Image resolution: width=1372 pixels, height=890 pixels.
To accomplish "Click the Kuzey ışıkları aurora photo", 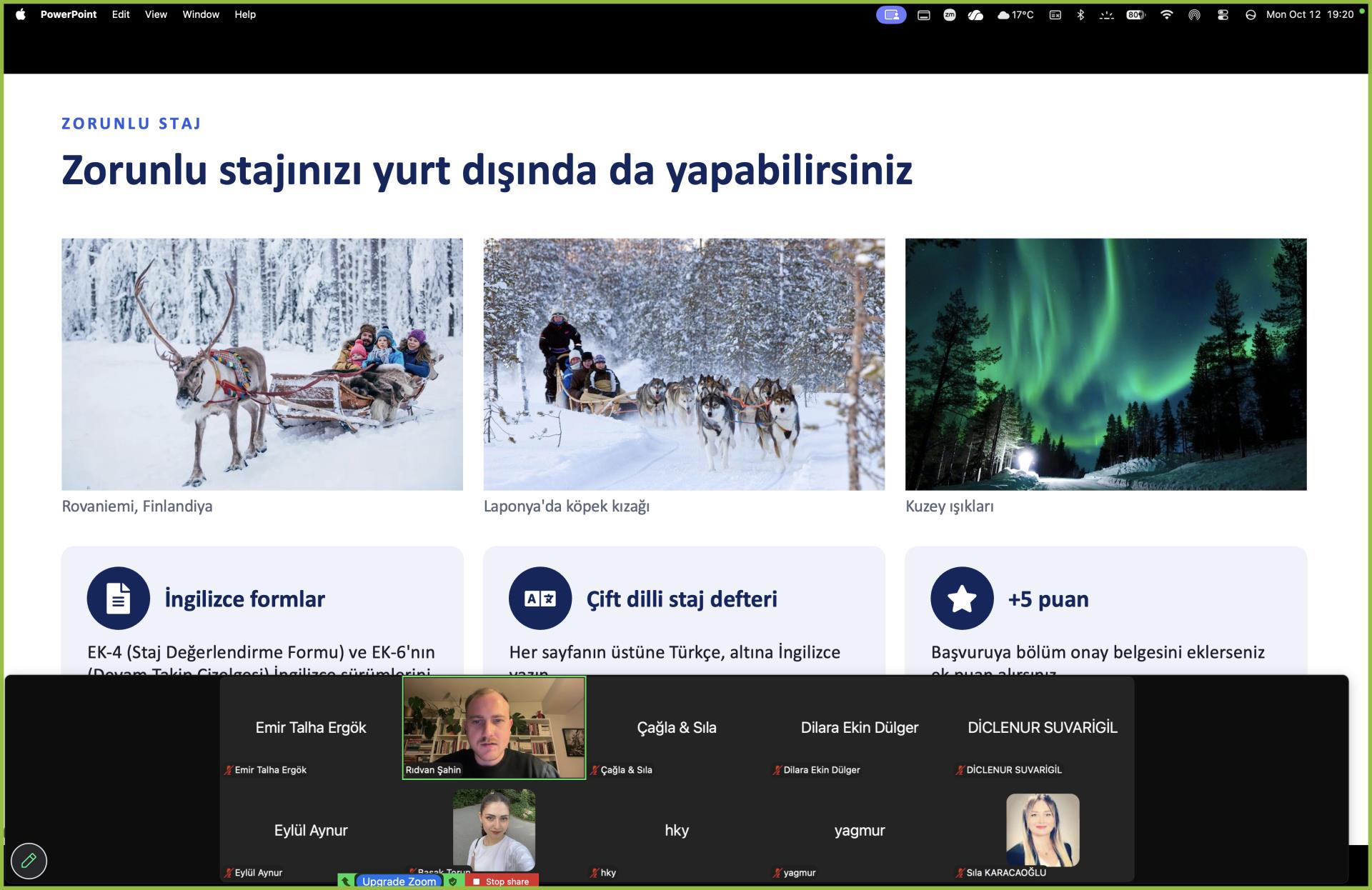I will tap(1105, 364).
